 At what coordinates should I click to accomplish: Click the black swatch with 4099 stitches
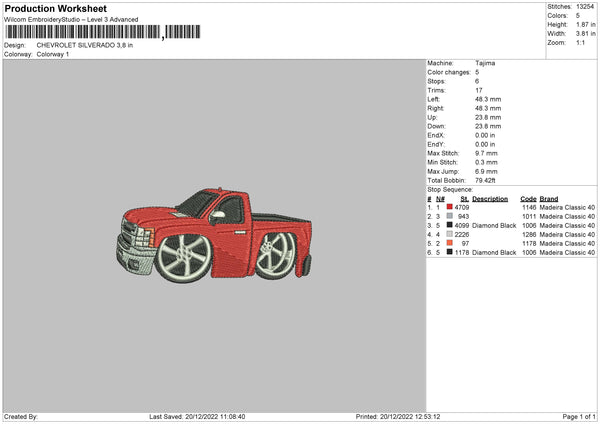pyautogui.click(x=451, y=226)
